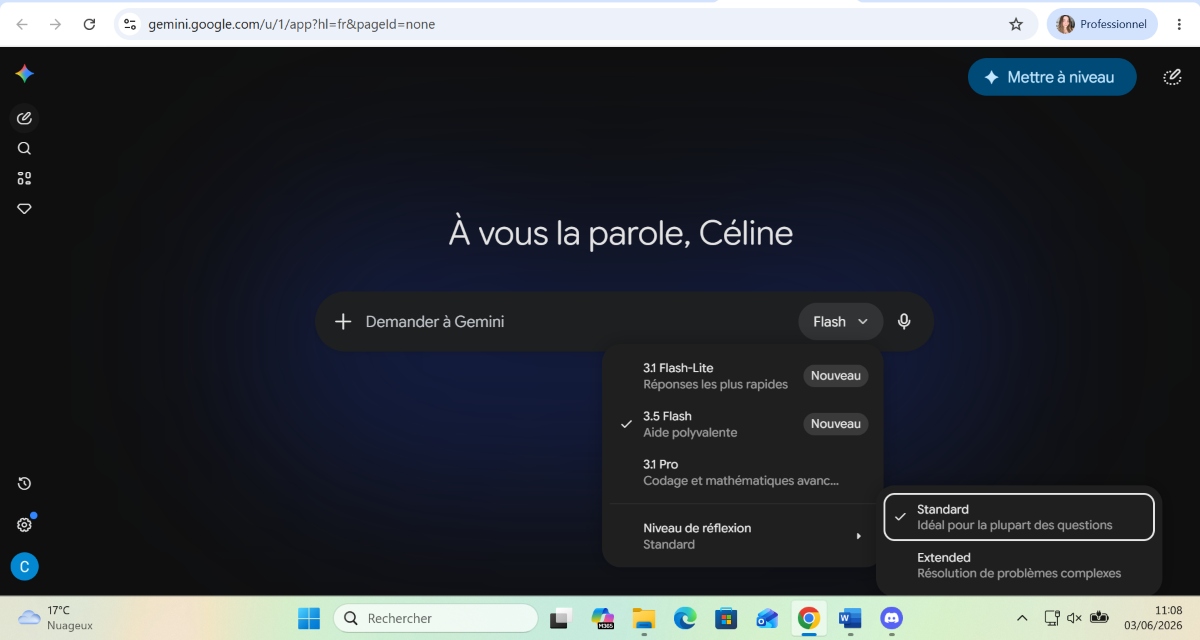Open the Professionnel profile button

tap(1102, 24)
